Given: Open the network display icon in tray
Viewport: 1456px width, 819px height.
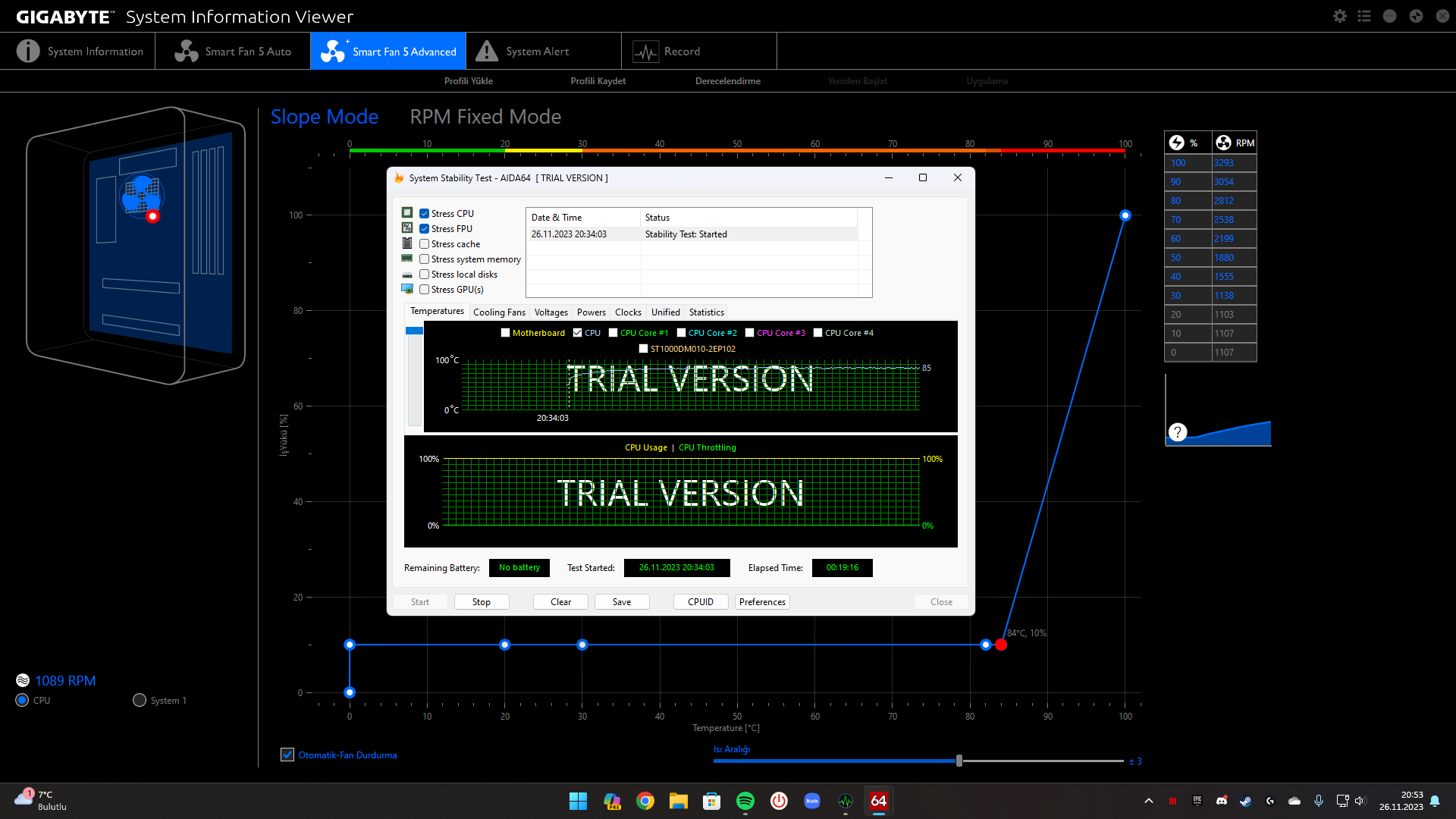Looking at the screenshot, I should pos(1342,801).
